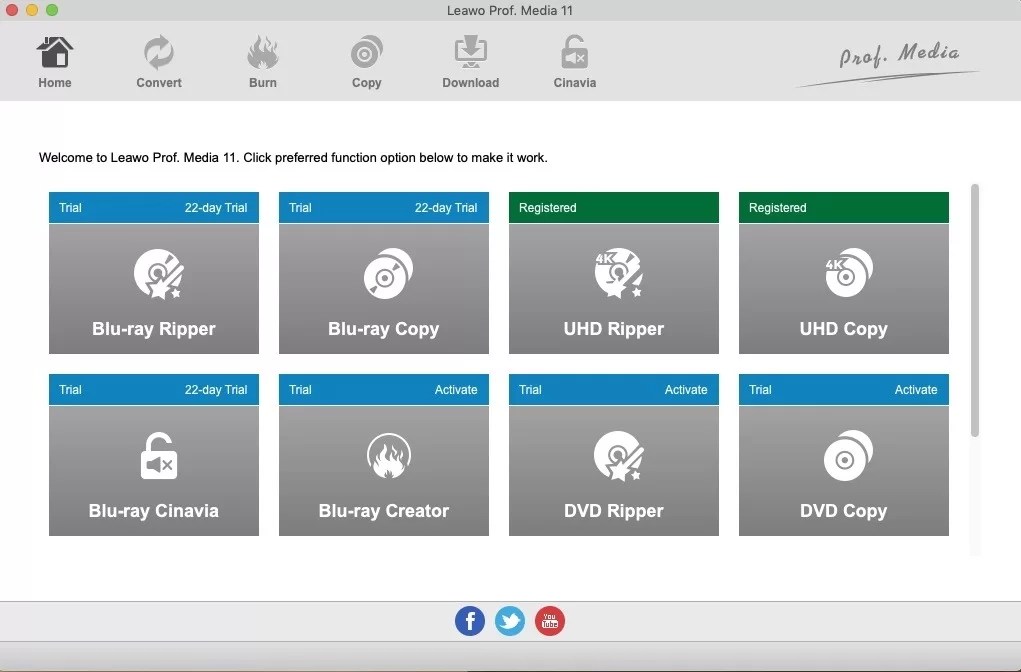Select the Home icon

[55, 60]
